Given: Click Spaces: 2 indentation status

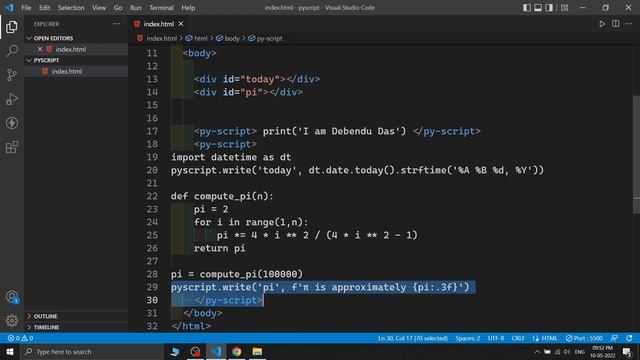Looking at the screenshot, I should (x=468, y=338).
